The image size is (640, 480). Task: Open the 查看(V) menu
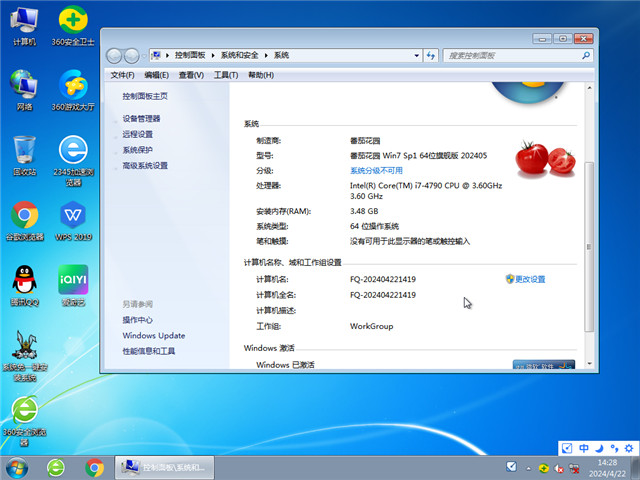coord(191,75)
